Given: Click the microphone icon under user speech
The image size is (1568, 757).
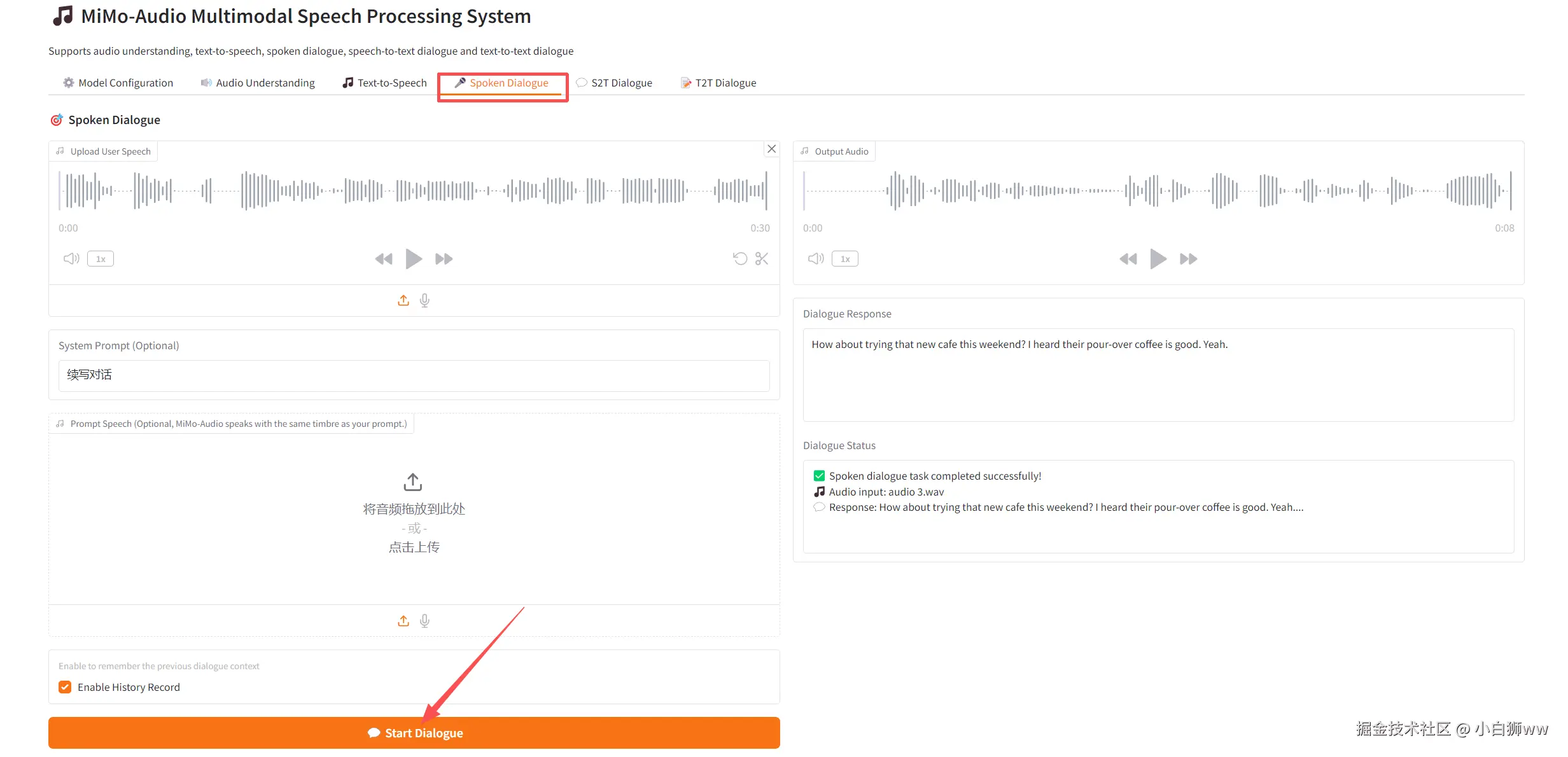Looking at the screenshot, I should point(424,300).
